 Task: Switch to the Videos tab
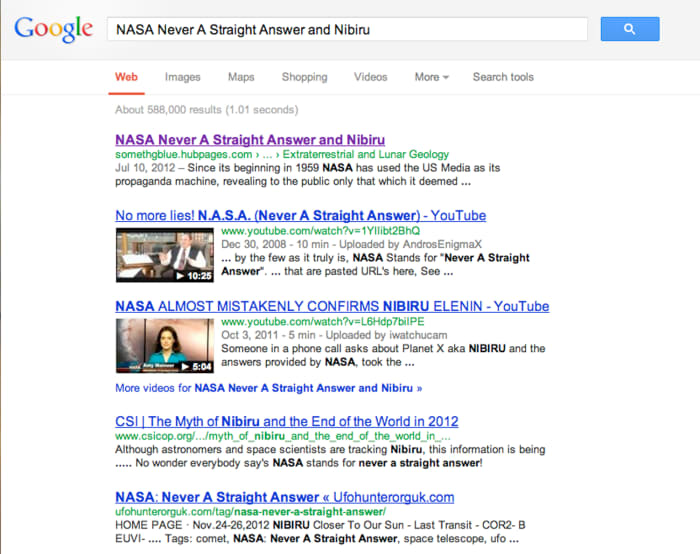point(371,77)
